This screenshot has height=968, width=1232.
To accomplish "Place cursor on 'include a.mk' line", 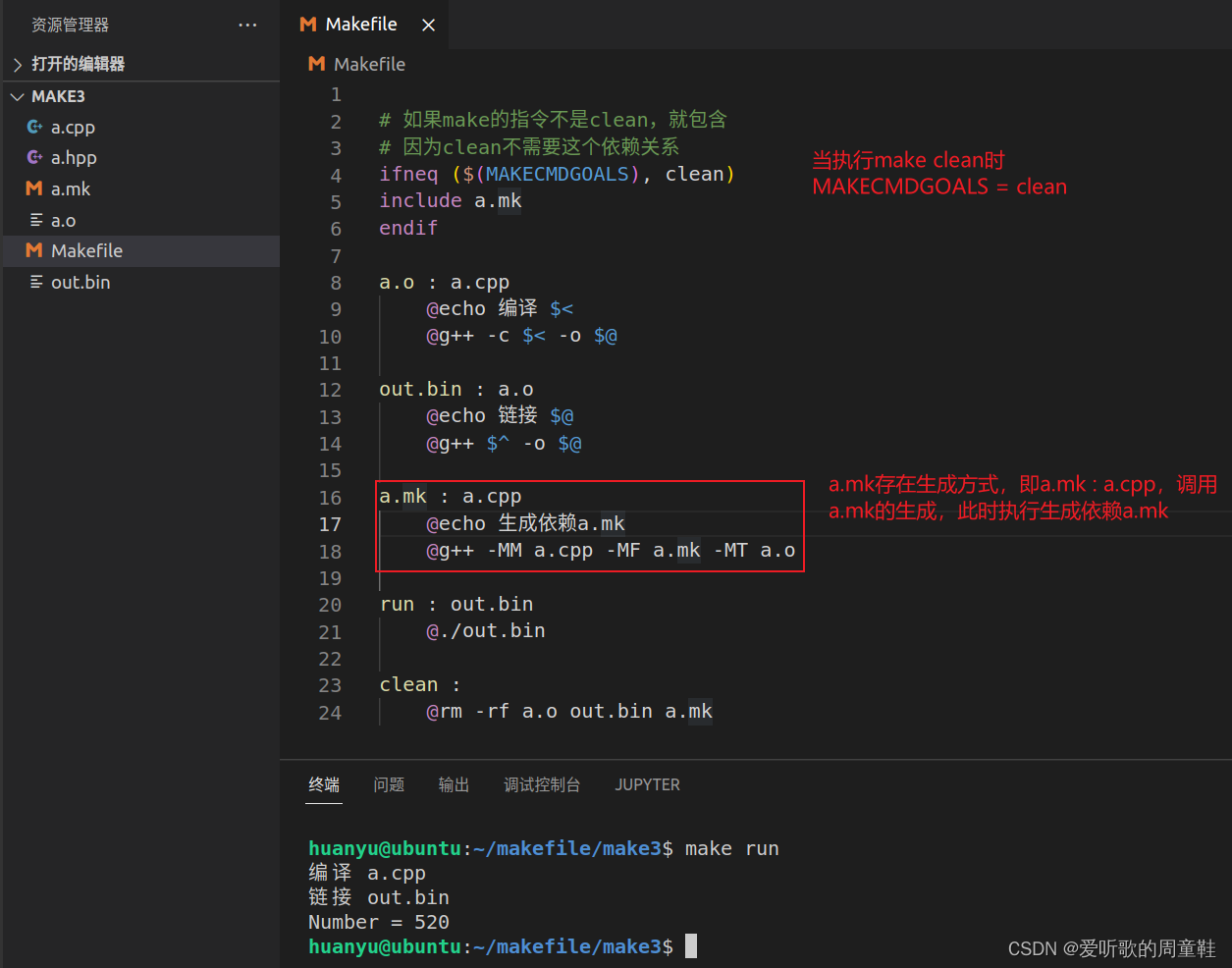I will click(451, 200).
